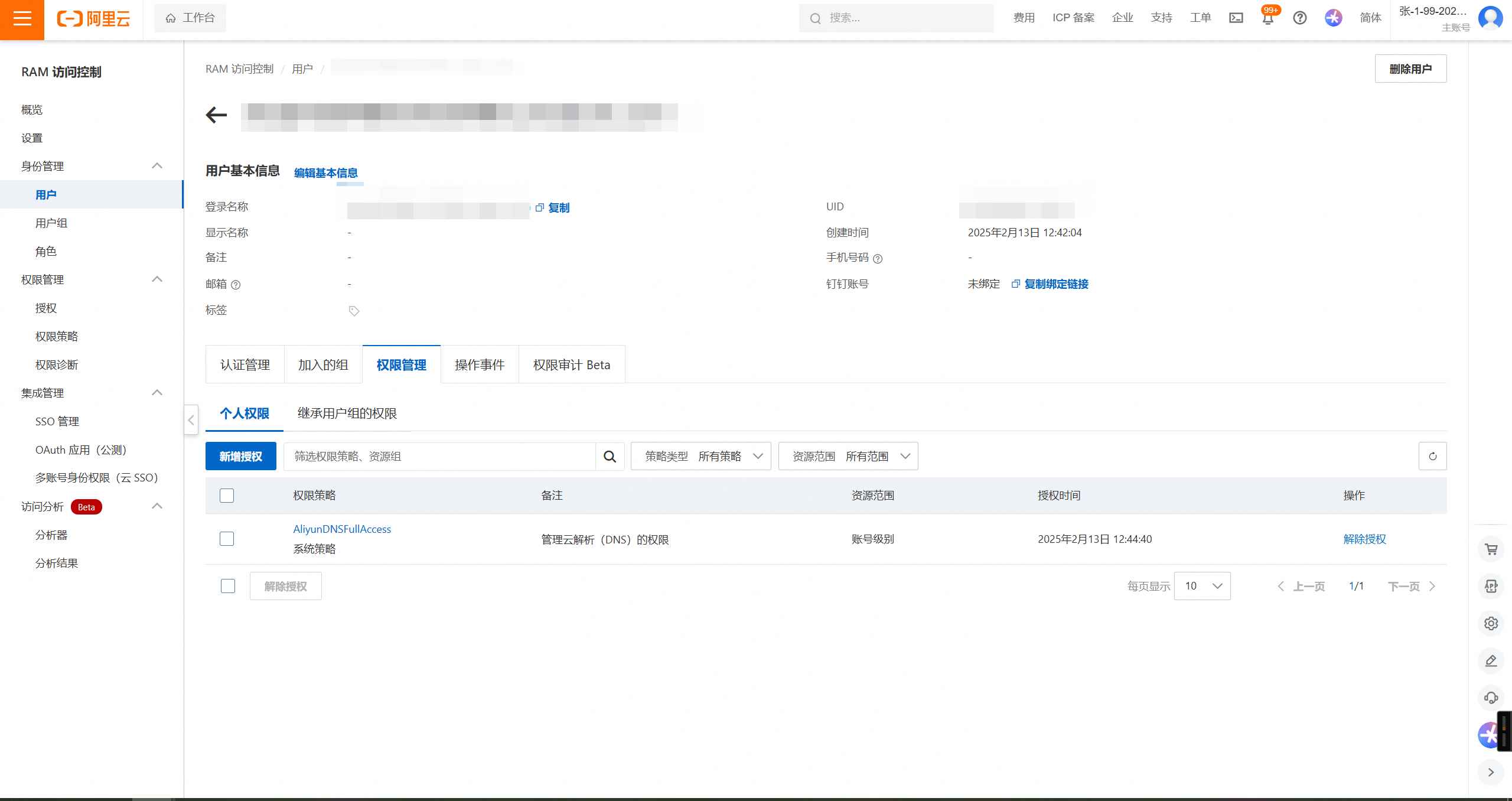Open the 资源范围 dropdown

click(848, 456)
